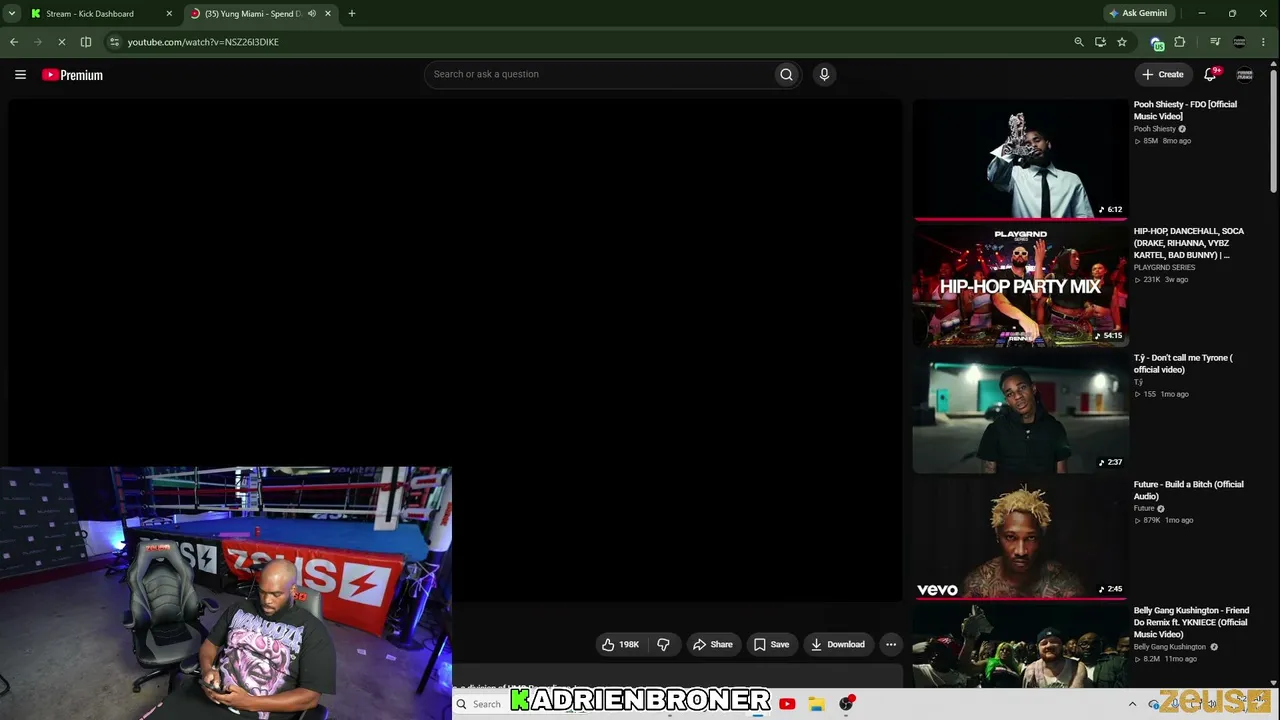Open Belly Gang Kushington Friend Do thumbnail
Viewport: 1280px width, 720px height.
click(x=1020, y=647)
